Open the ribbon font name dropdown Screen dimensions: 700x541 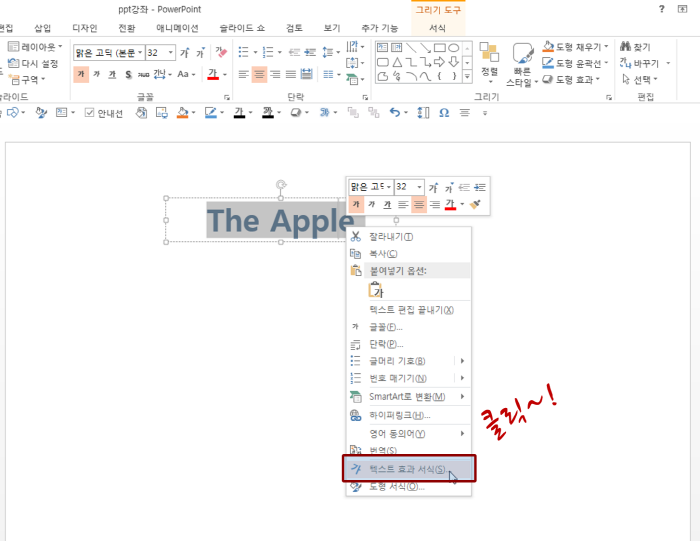(140, 53)
